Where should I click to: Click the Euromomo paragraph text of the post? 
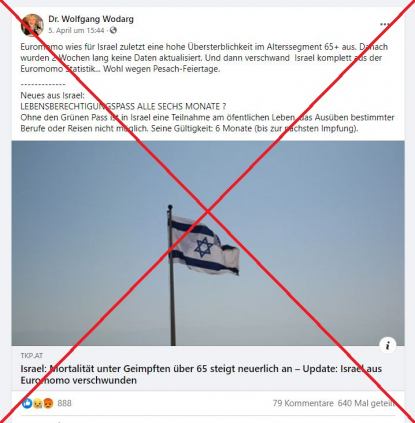coord(204,58)
